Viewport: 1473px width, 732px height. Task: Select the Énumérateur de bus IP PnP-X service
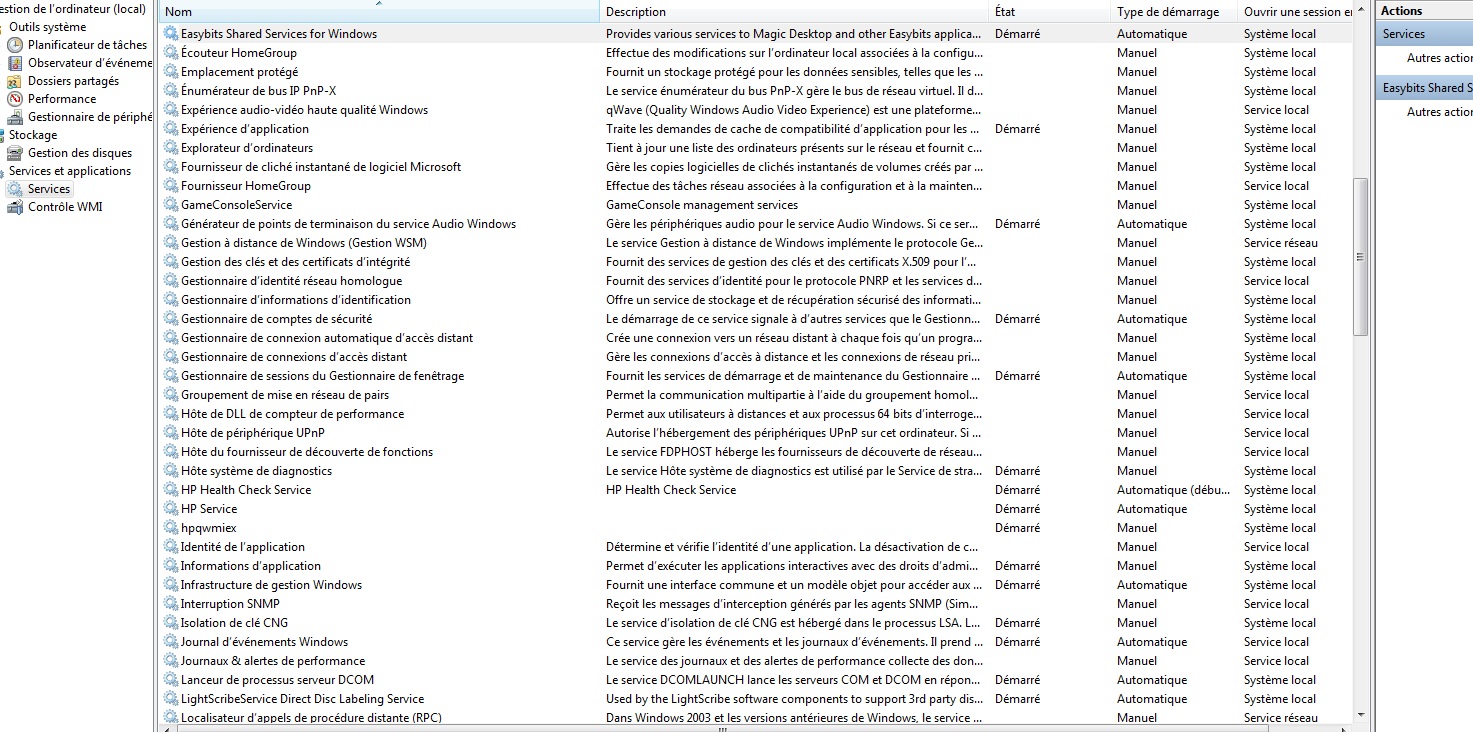(258, 91)
